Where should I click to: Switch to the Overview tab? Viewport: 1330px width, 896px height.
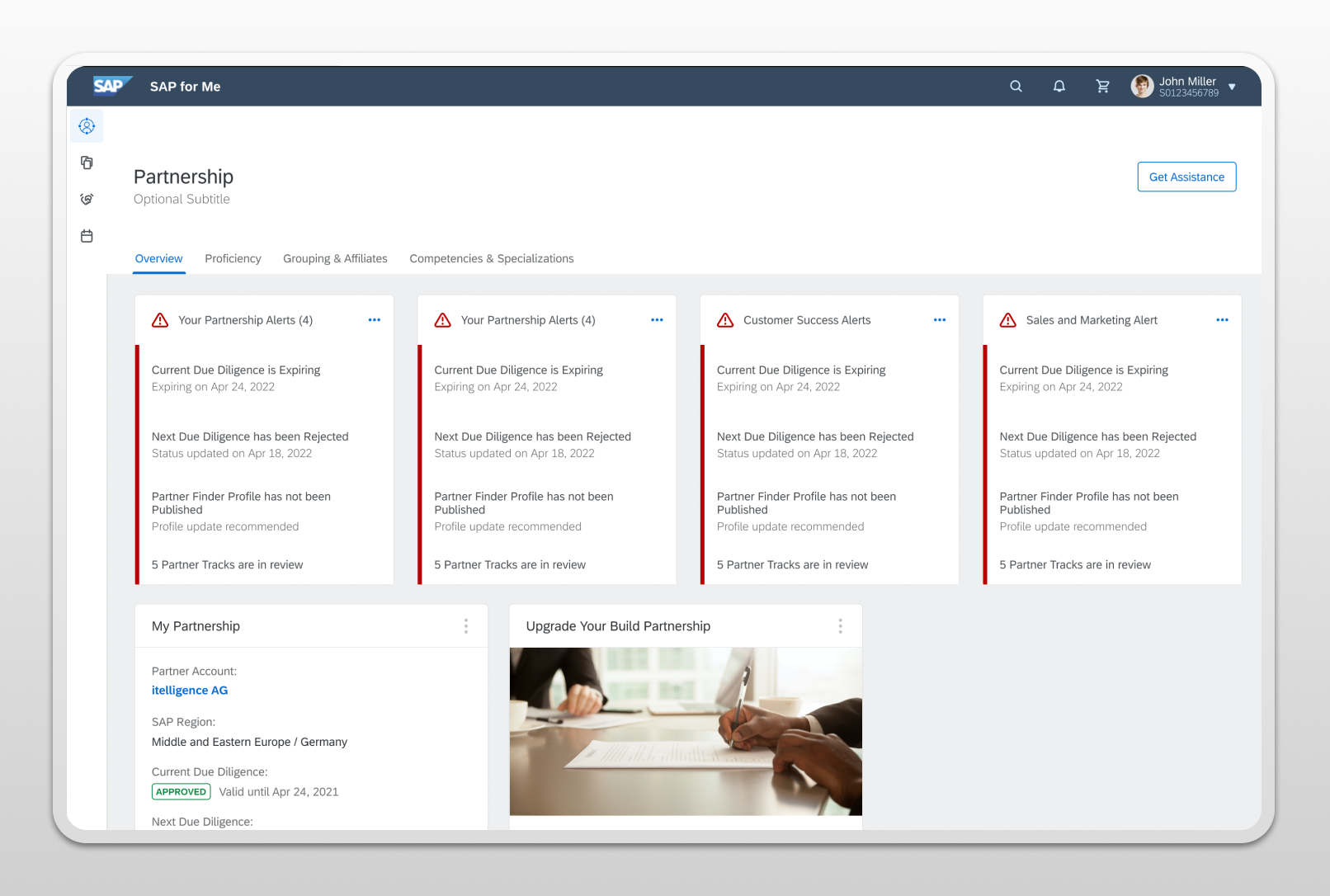click(159, 258)
